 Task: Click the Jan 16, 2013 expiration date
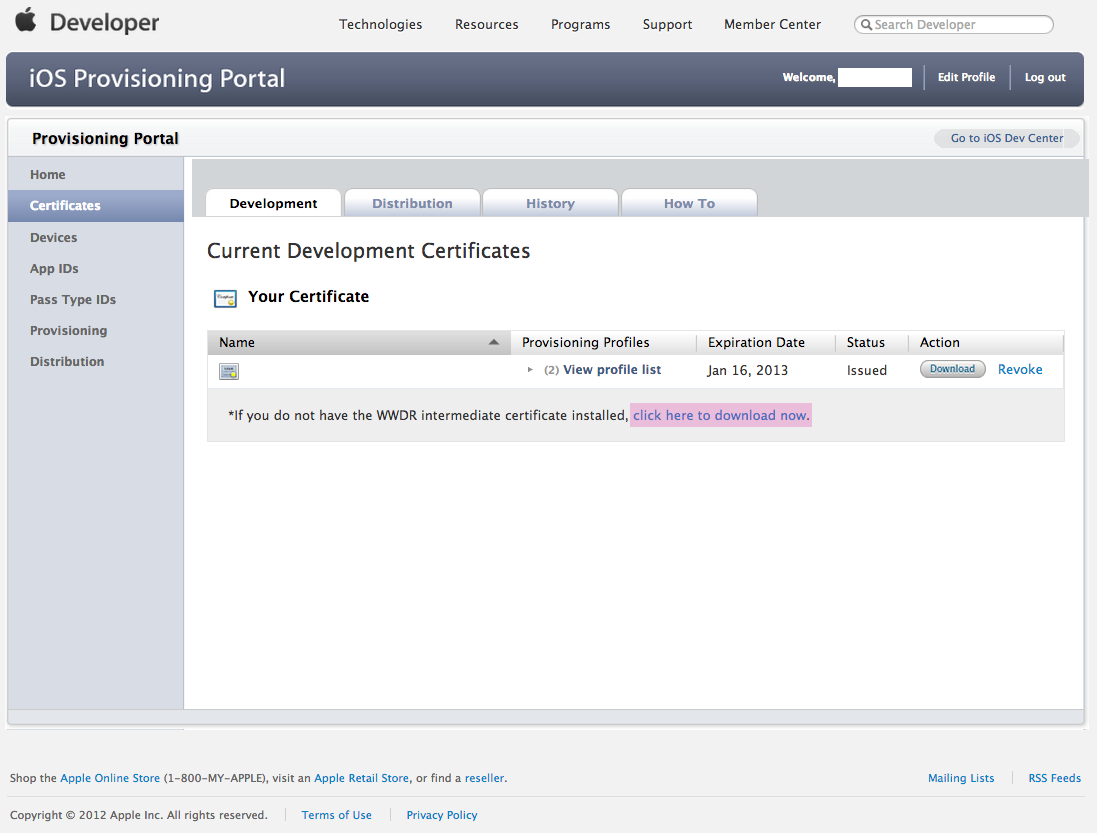pyautogui.click(x=747, y=370)
